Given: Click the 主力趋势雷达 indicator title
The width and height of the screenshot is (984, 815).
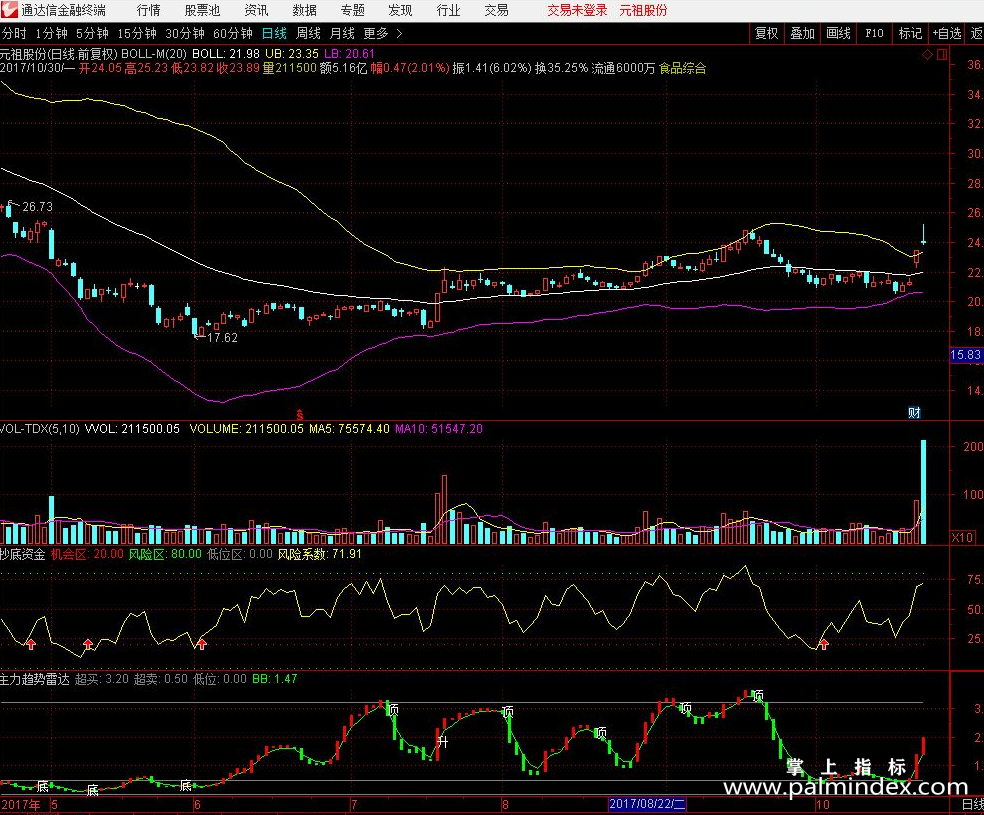Looking at the screenshot, I should click(35, 679).
